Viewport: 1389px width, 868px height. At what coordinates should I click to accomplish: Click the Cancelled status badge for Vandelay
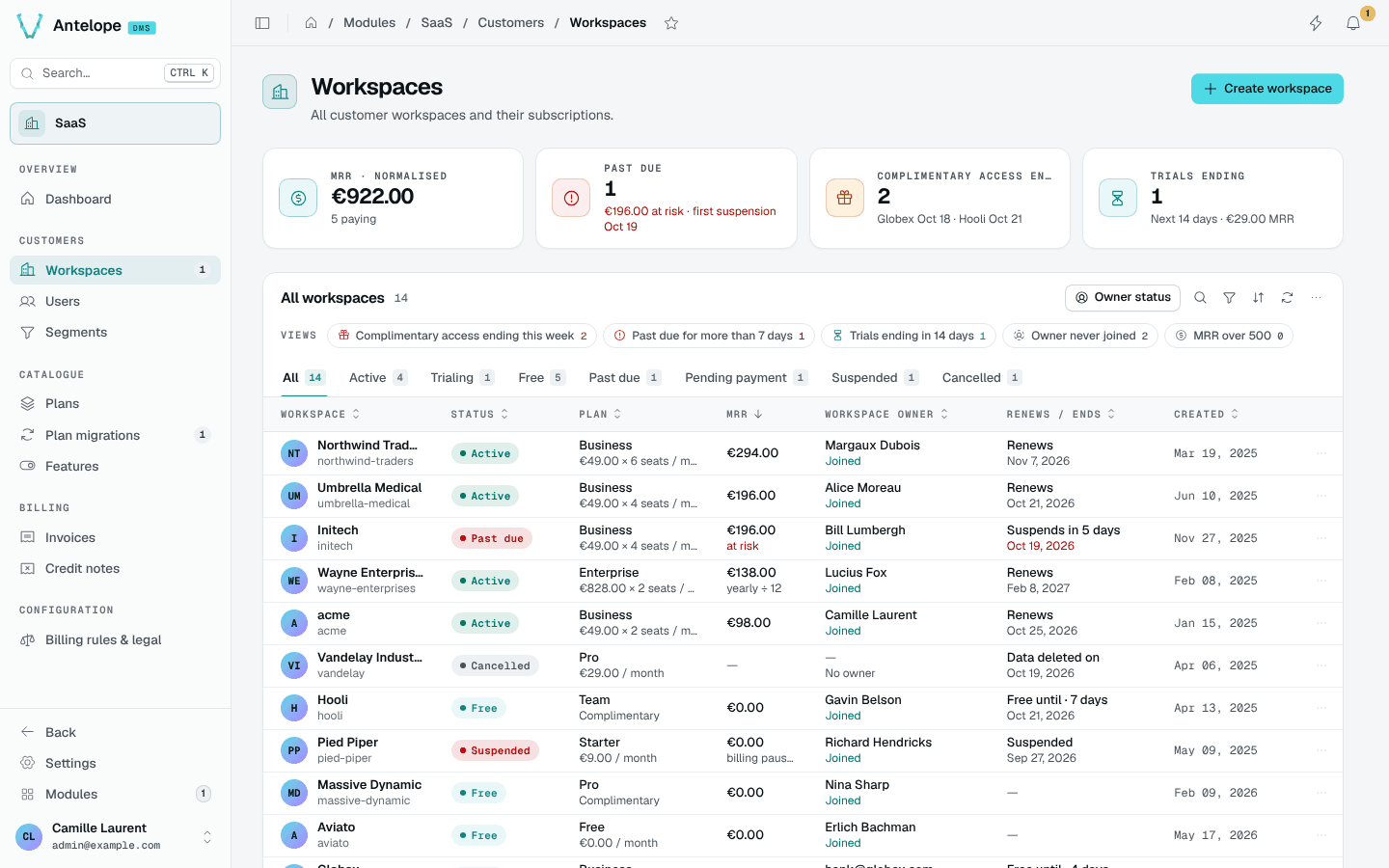click(495, 665)
